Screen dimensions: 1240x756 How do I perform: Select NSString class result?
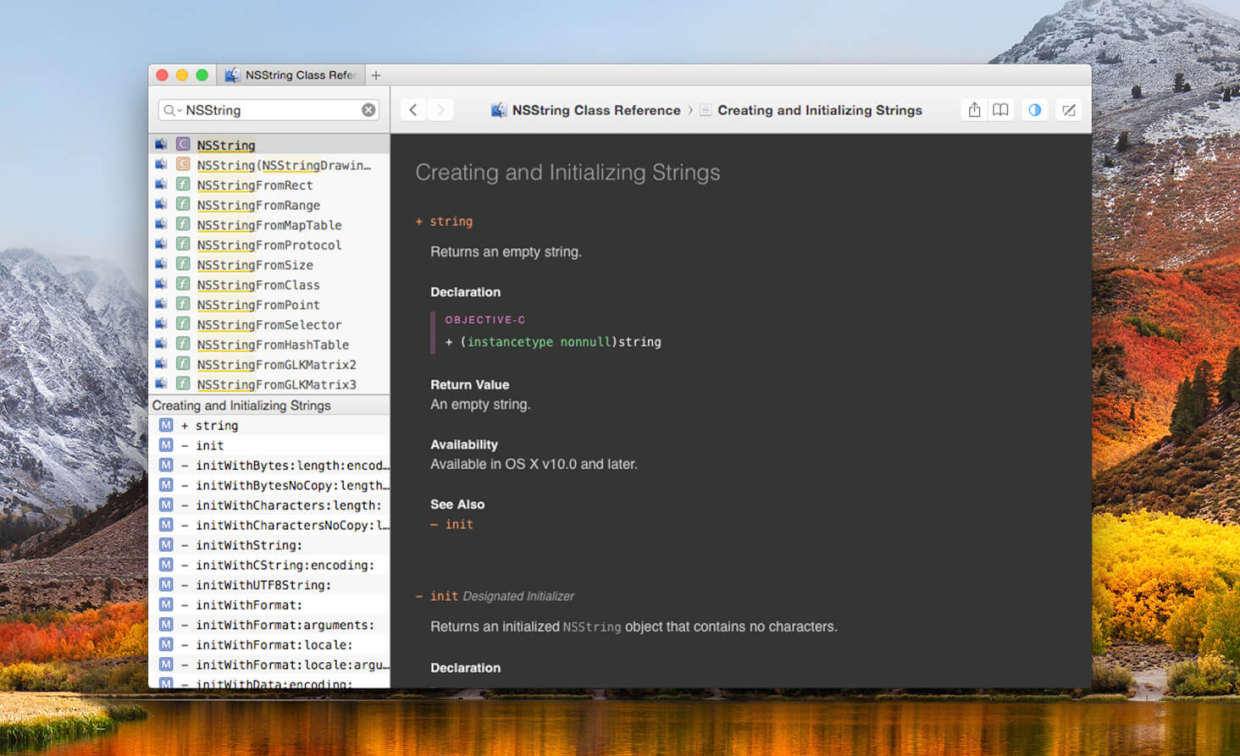(x=269, y=145)
